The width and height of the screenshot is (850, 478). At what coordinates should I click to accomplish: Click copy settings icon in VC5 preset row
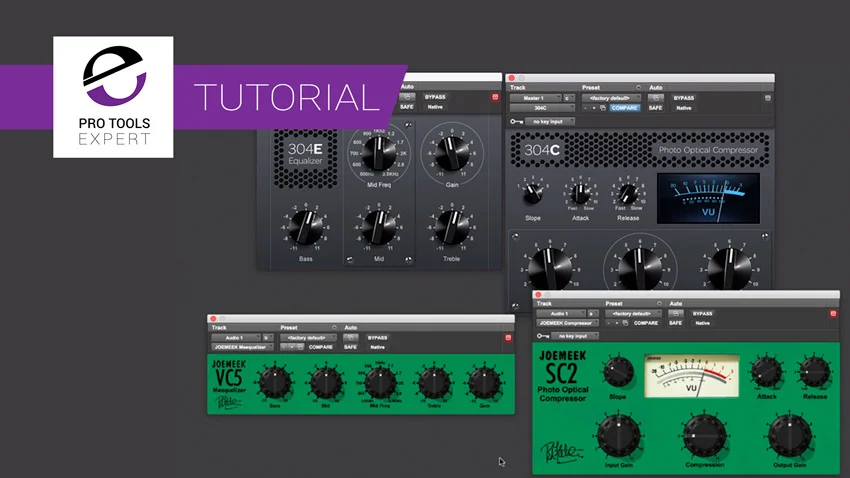(300, 347)
